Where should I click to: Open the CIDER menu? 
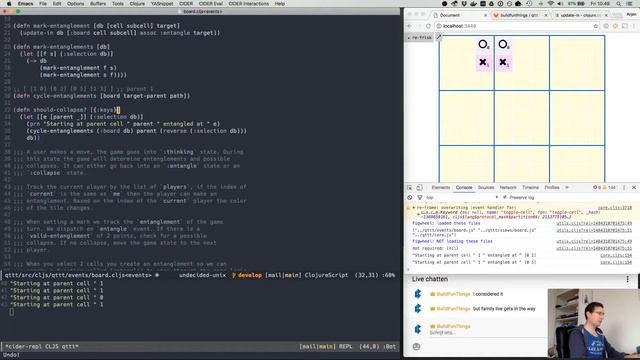tap(186, 4)
